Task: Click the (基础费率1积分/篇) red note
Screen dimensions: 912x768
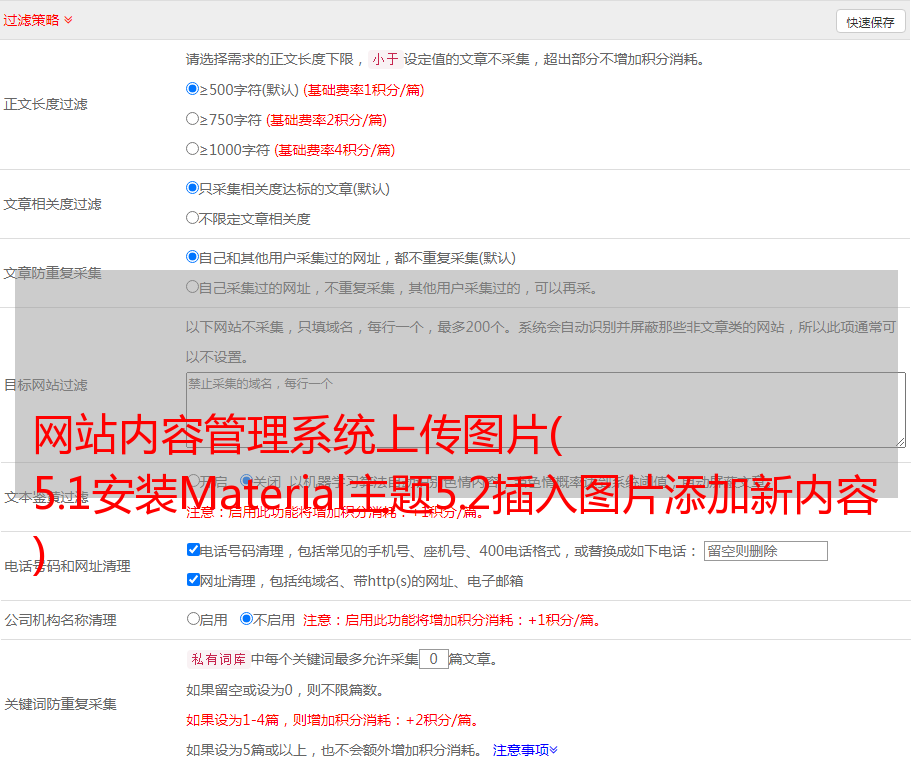Action: (x=364, y=90)
